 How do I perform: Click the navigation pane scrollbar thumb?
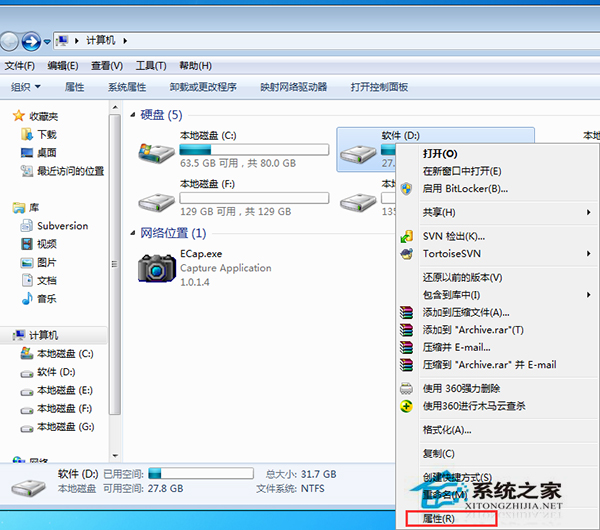tap(114, 264)
